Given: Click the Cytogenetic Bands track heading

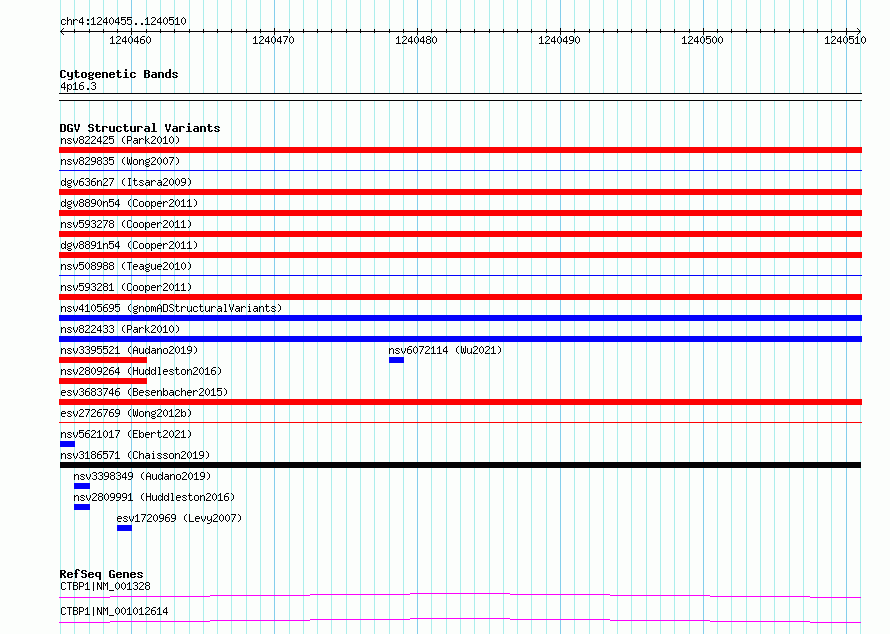Looking at the screenshot, I should click(119, 74).
